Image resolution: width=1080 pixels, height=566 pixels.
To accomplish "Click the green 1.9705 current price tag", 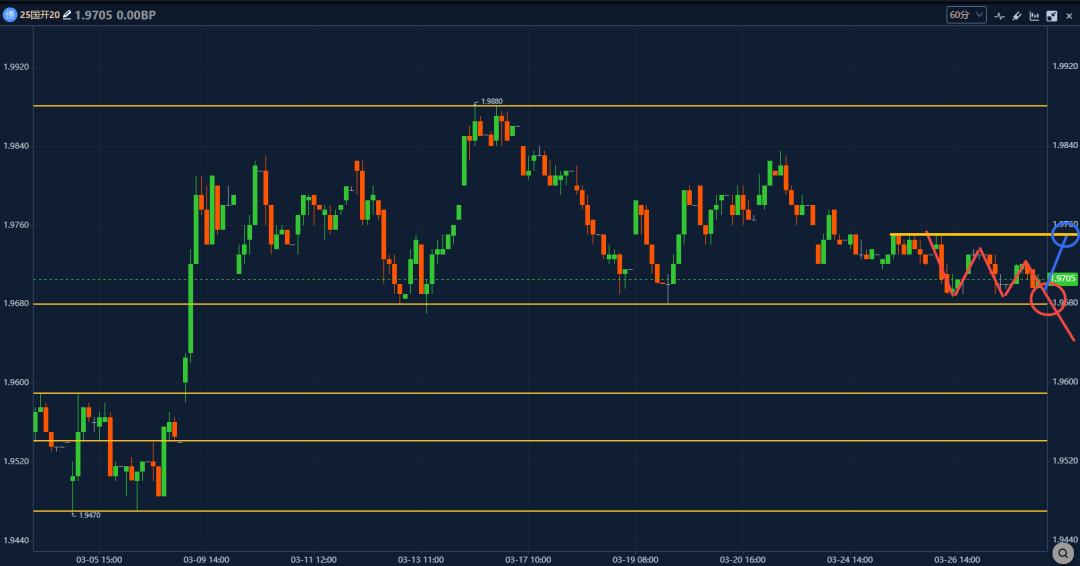I will pos(1062,279).
